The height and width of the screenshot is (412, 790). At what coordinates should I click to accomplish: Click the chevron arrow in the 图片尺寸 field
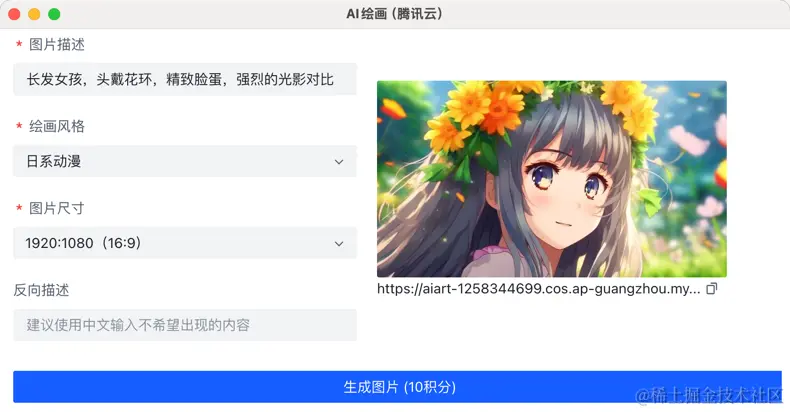tap(339, 244)
